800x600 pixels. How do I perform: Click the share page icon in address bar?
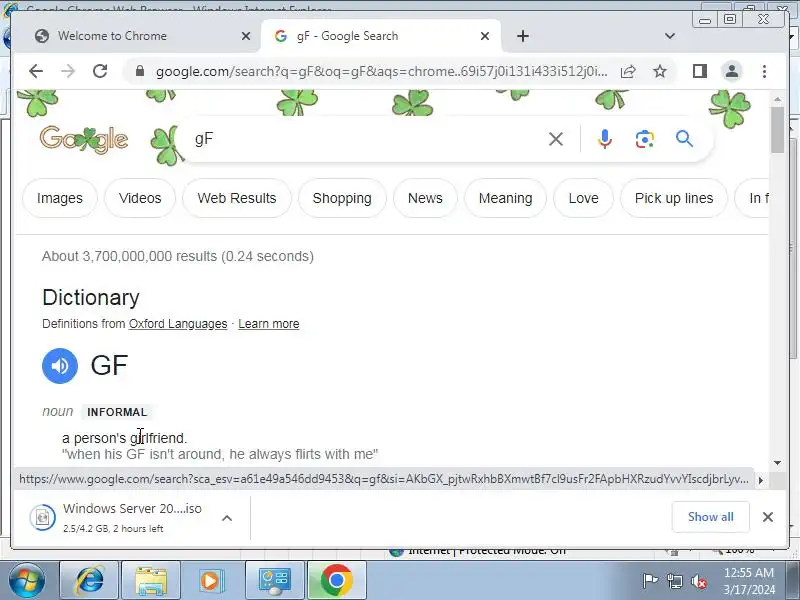pyautogui.click(x=628, y=71)
